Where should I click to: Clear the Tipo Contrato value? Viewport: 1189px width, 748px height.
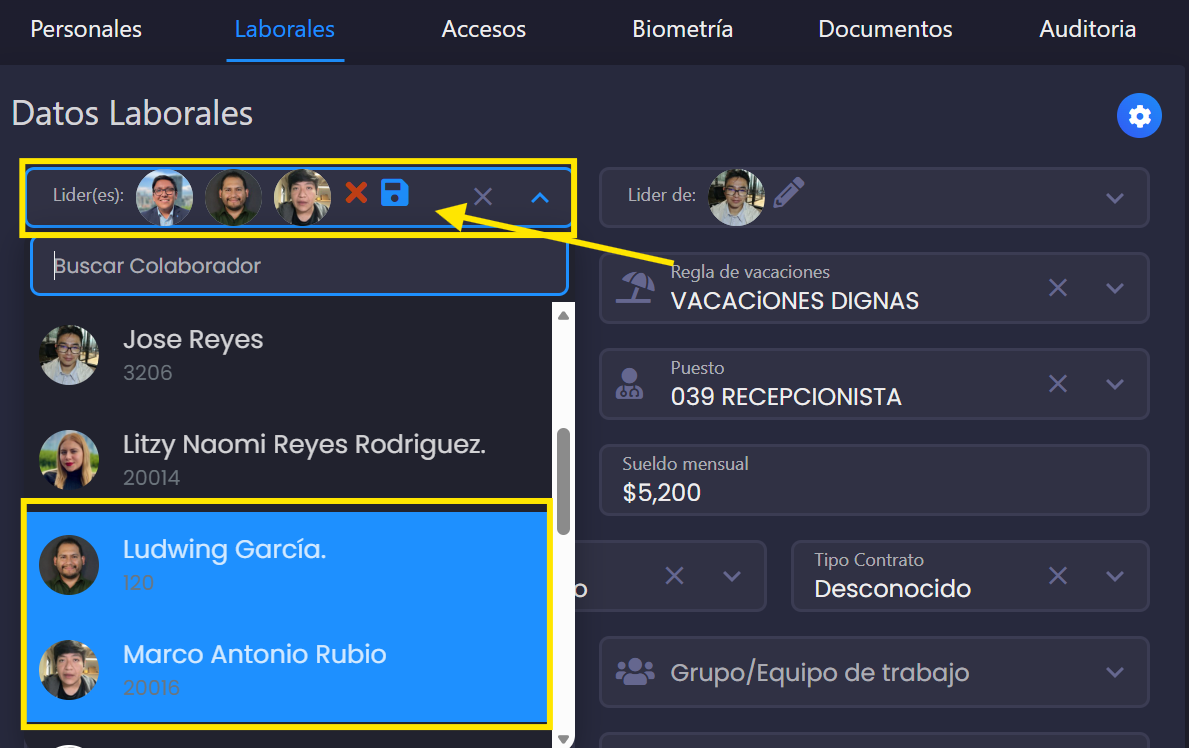coord(1058,576)
